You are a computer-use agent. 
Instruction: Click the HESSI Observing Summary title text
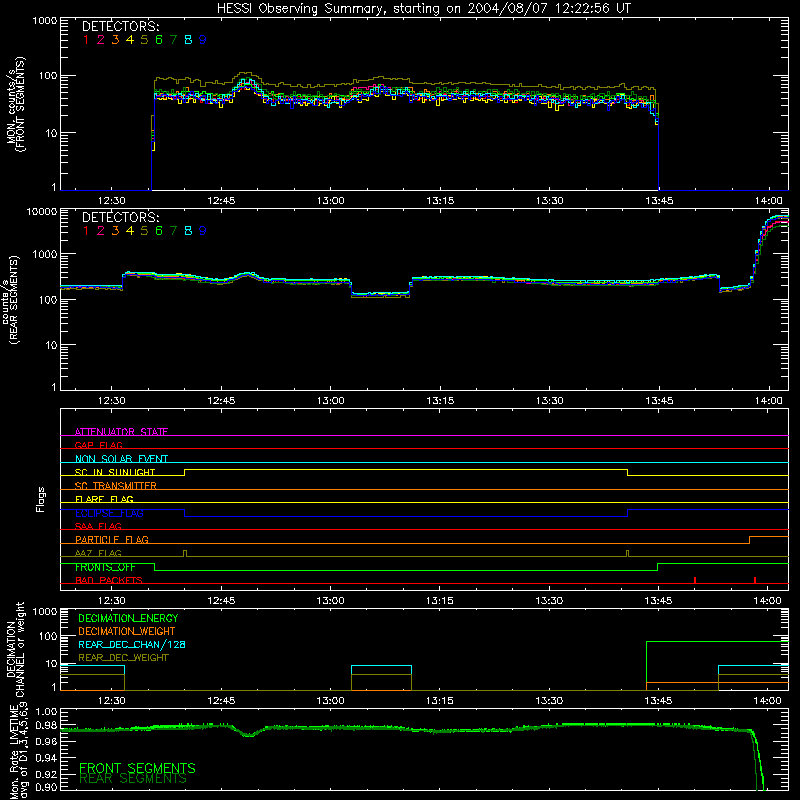[x=424, y=9]
